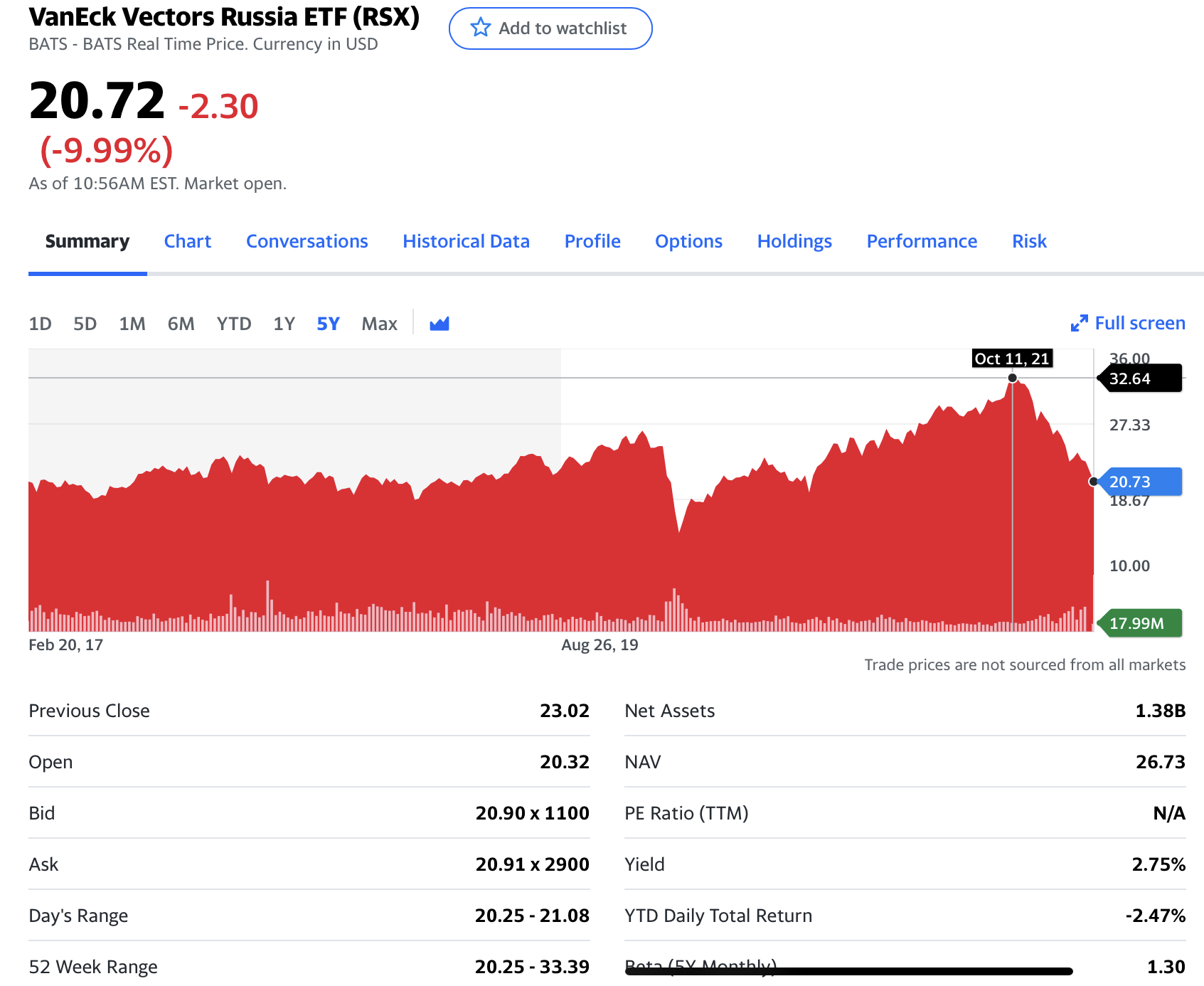This screenshot has width=1204, height=986.
Task: Click the Feb 20, 17 axis date
Action: click(x=65, y=645)
